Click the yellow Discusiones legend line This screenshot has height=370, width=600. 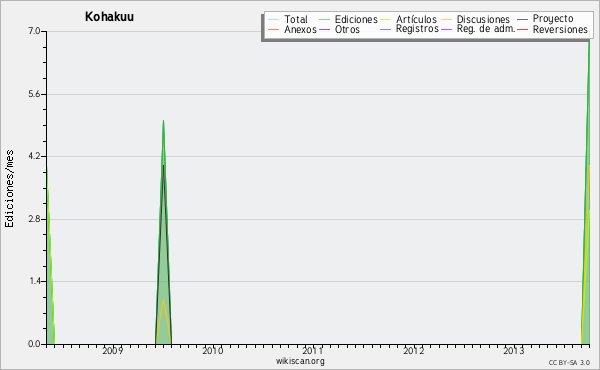pos(447,20)
